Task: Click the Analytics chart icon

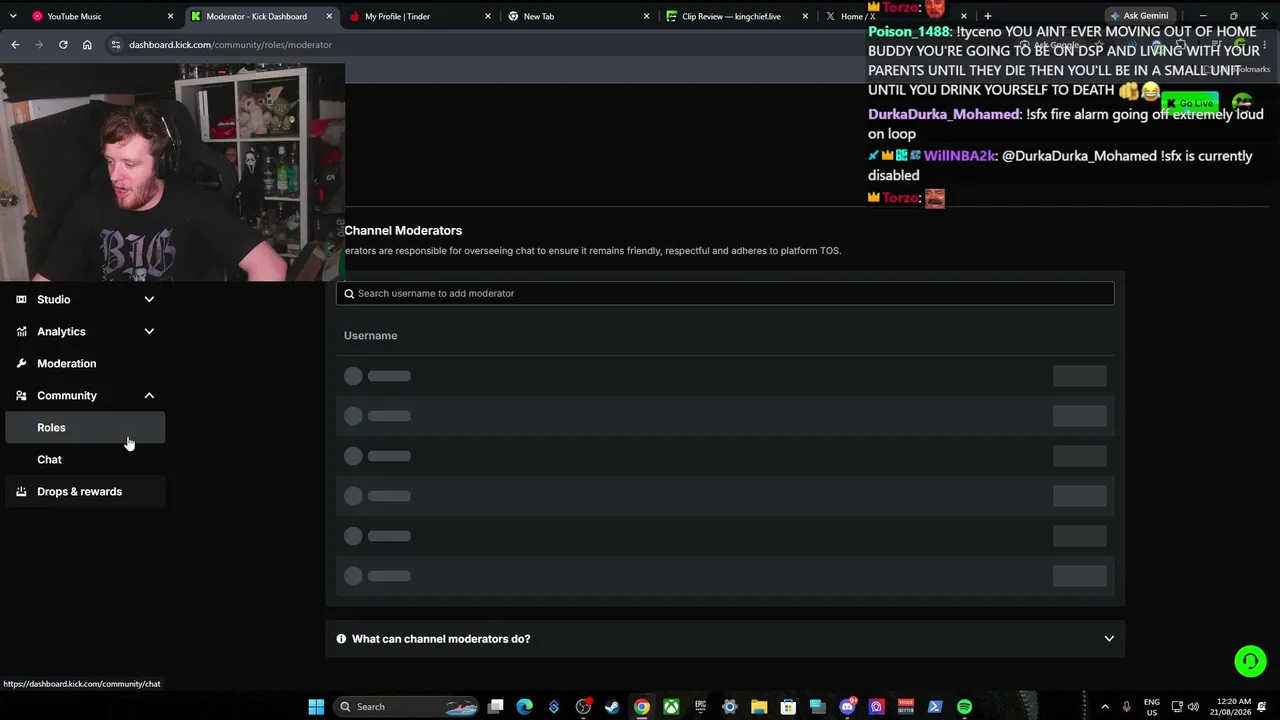Action: [x=21, y=331]
